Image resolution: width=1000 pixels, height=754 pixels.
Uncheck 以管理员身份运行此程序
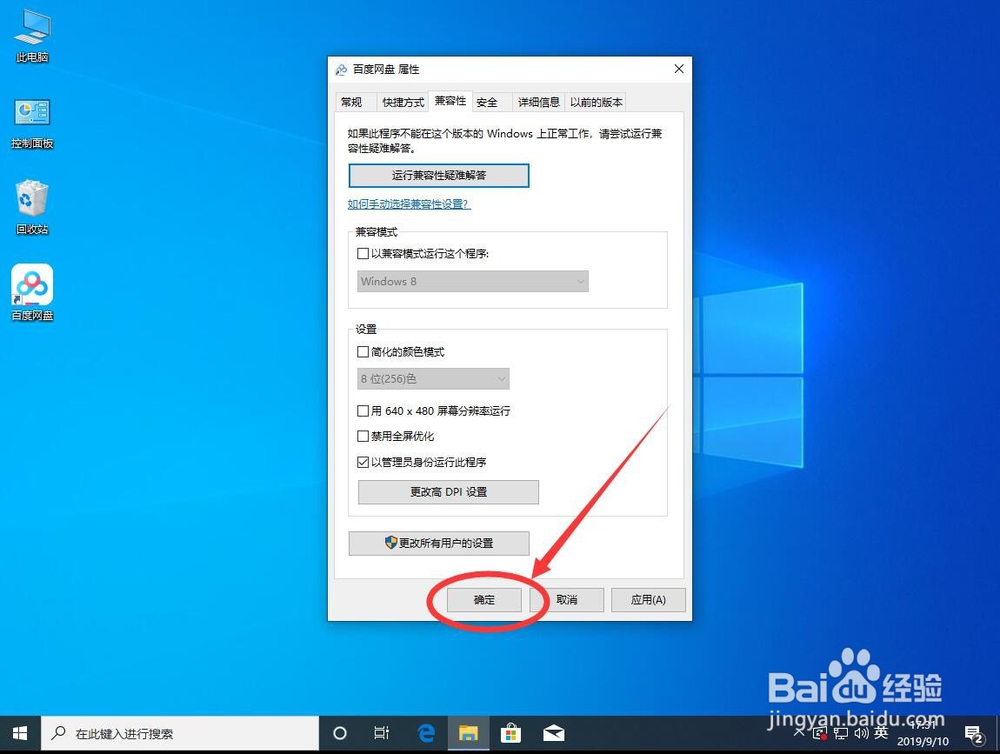tap(364, 461)
